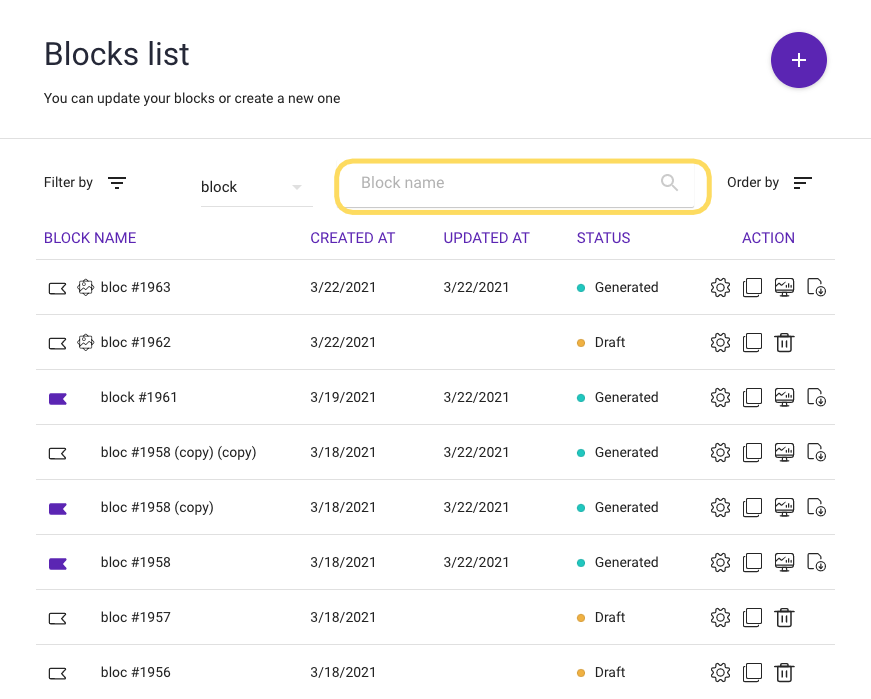Delete draft bloc #1962 with trash icon
This screenshot has height=699, width=871.
[x=785, y=343]
